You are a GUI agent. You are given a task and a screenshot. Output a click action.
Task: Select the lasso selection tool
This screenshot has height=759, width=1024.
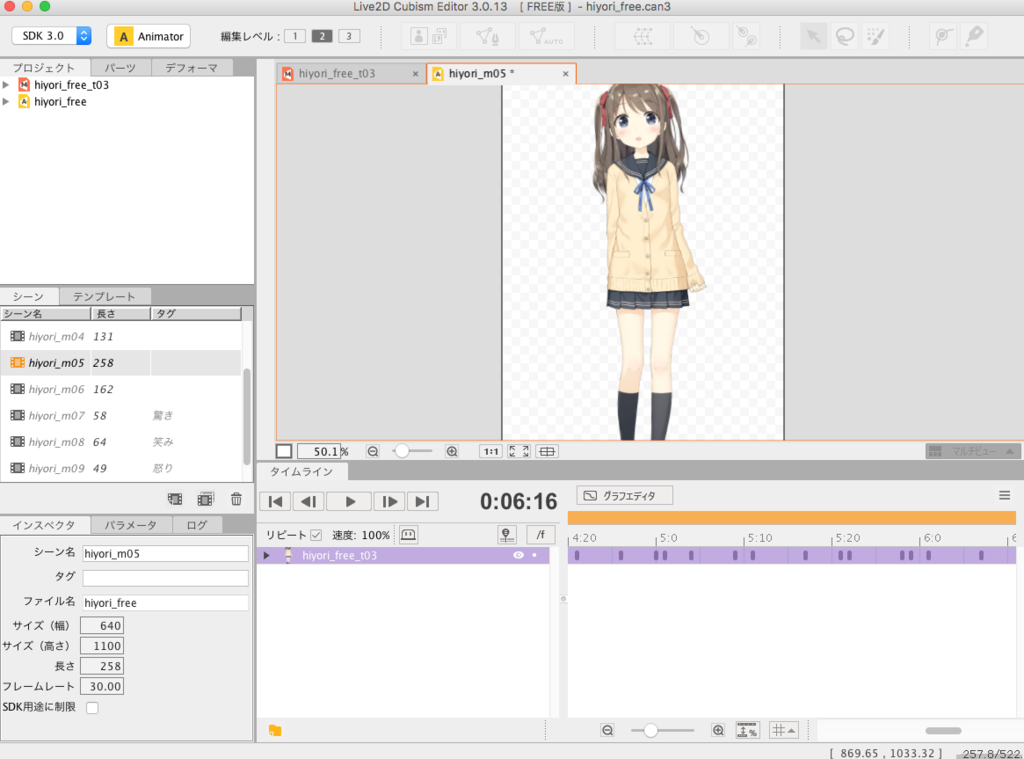[x=844, y=36]
